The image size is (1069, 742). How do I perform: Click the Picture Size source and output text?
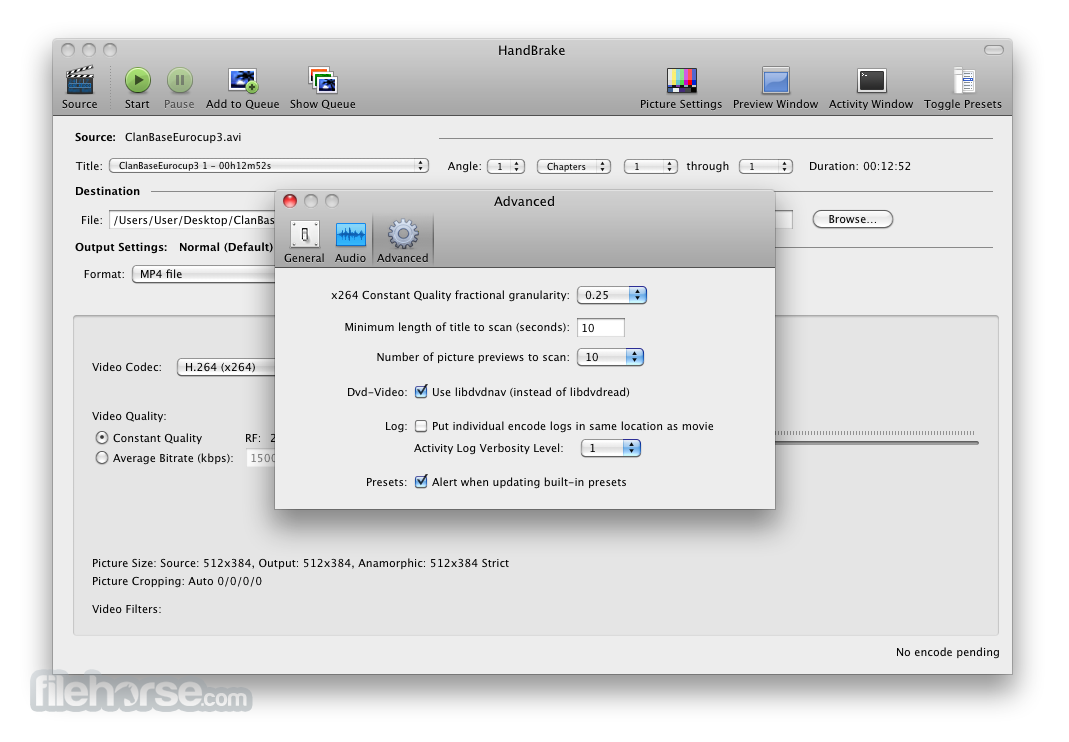[x=301, y=563]
